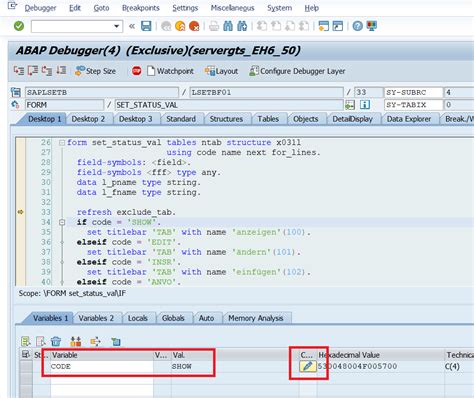Click the Create New Session icon
474x398 pixels.
coord(323,26)
